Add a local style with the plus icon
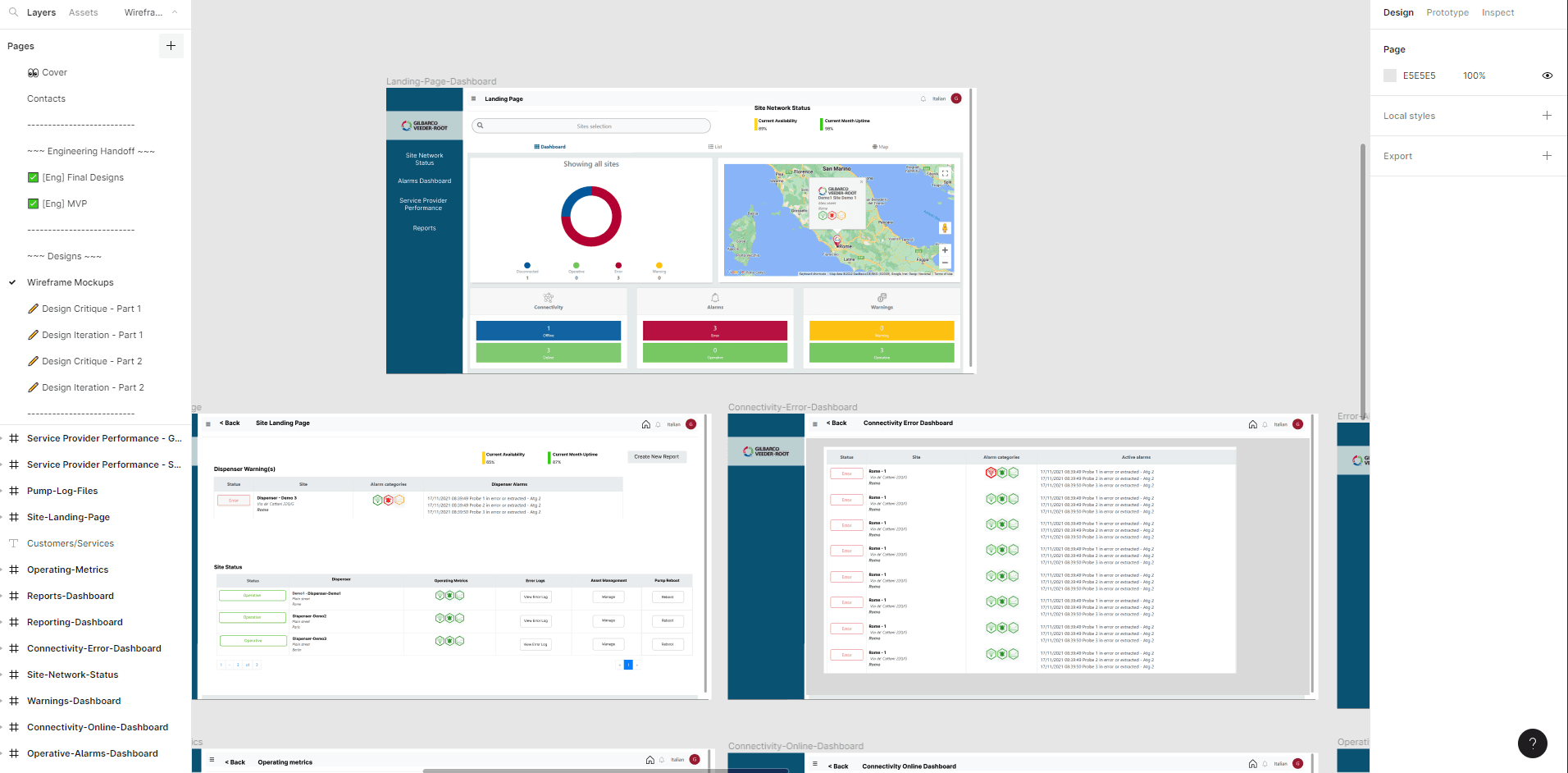The height and width of the screenshot is (773, 1568). click(x=1547, y=116)
